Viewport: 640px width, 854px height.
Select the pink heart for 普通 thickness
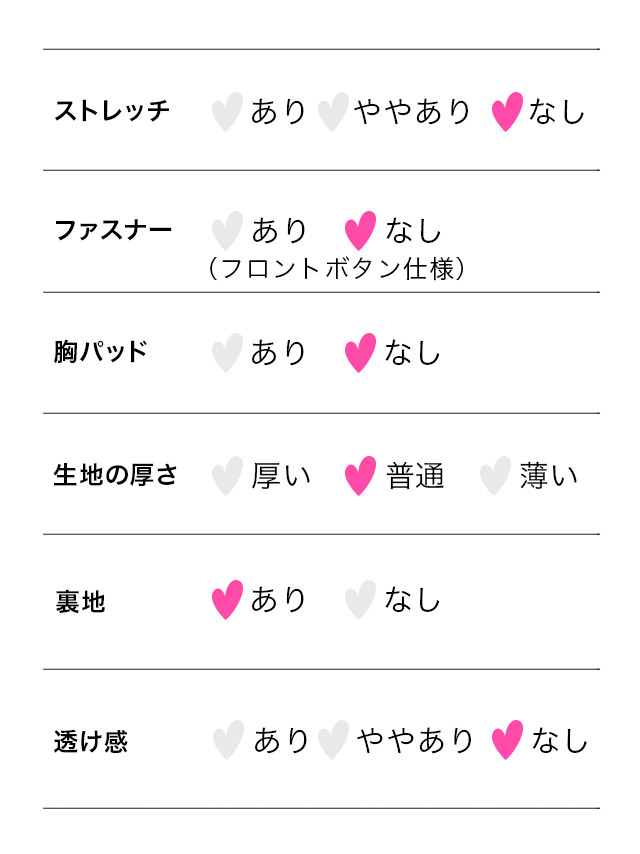[360, 476]
